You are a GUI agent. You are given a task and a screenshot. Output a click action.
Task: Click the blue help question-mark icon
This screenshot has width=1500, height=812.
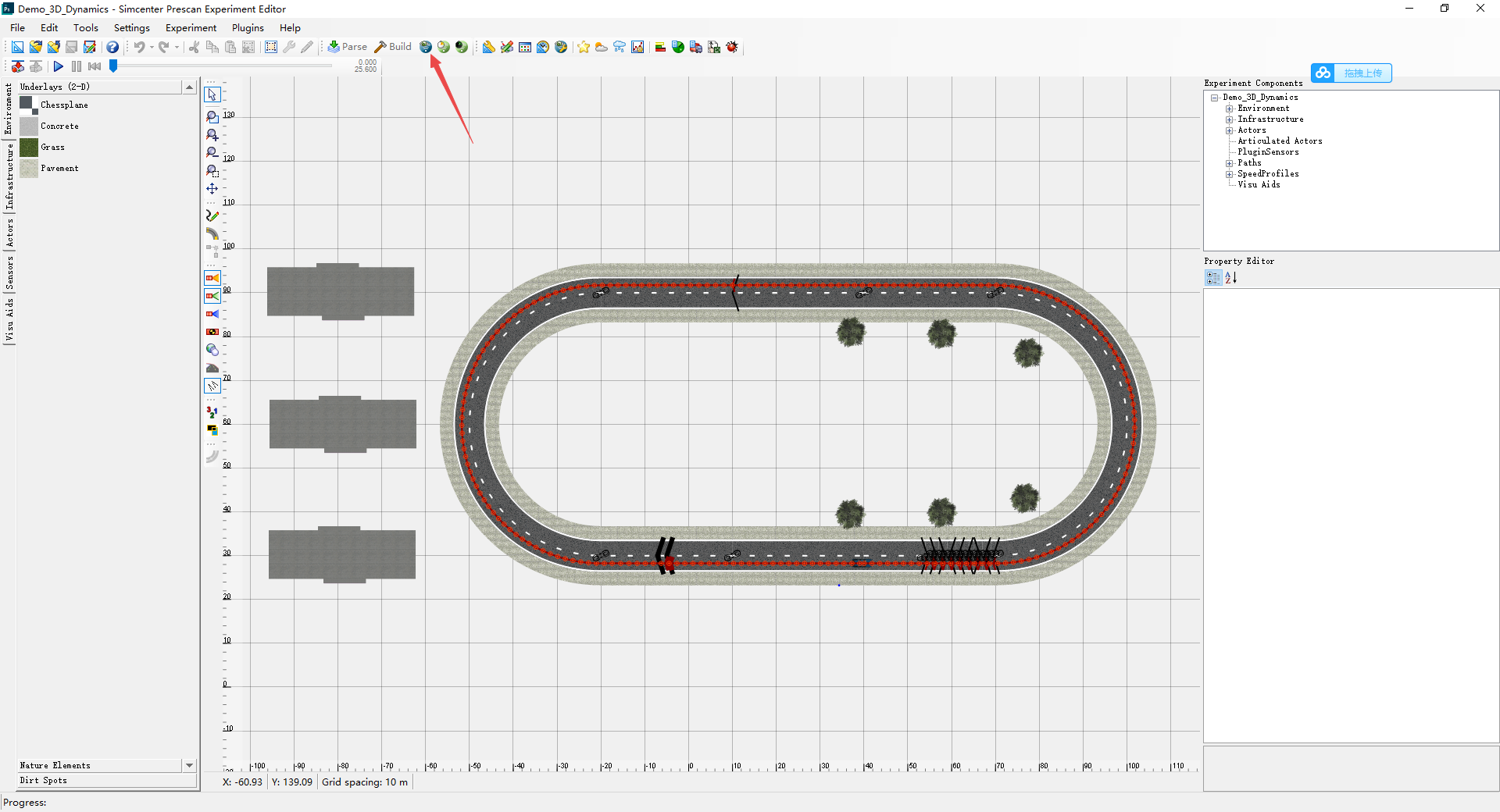112,47
